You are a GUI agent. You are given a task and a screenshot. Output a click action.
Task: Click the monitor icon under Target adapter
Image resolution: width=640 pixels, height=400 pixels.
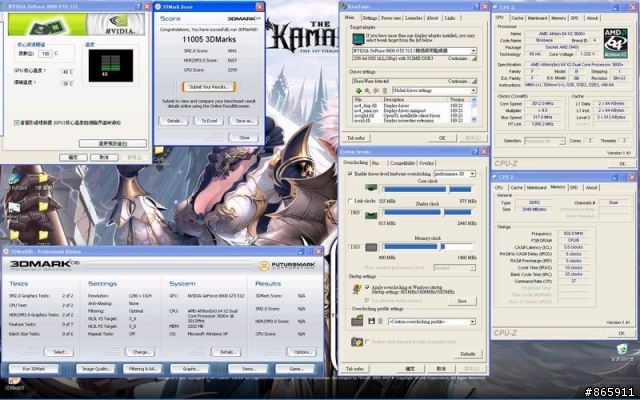(358, 39)
